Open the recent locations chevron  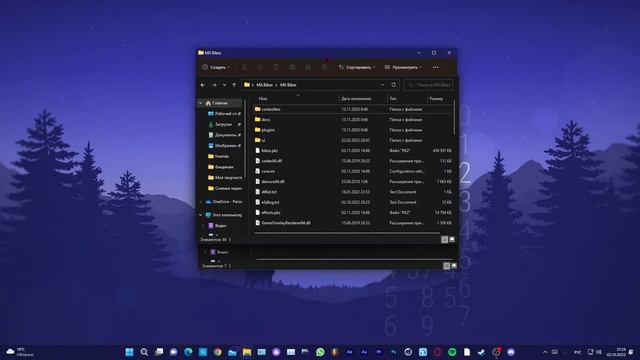tap(224, 85)
